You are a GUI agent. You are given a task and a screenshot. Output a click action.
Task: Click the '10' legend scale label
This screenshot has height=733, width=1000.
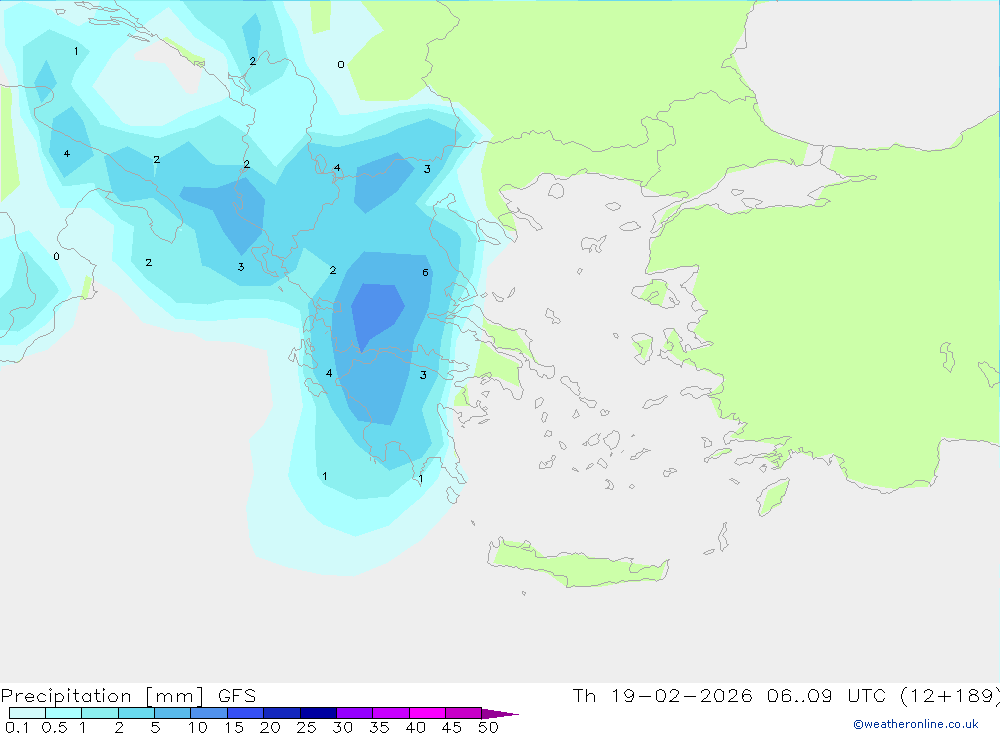198,727
